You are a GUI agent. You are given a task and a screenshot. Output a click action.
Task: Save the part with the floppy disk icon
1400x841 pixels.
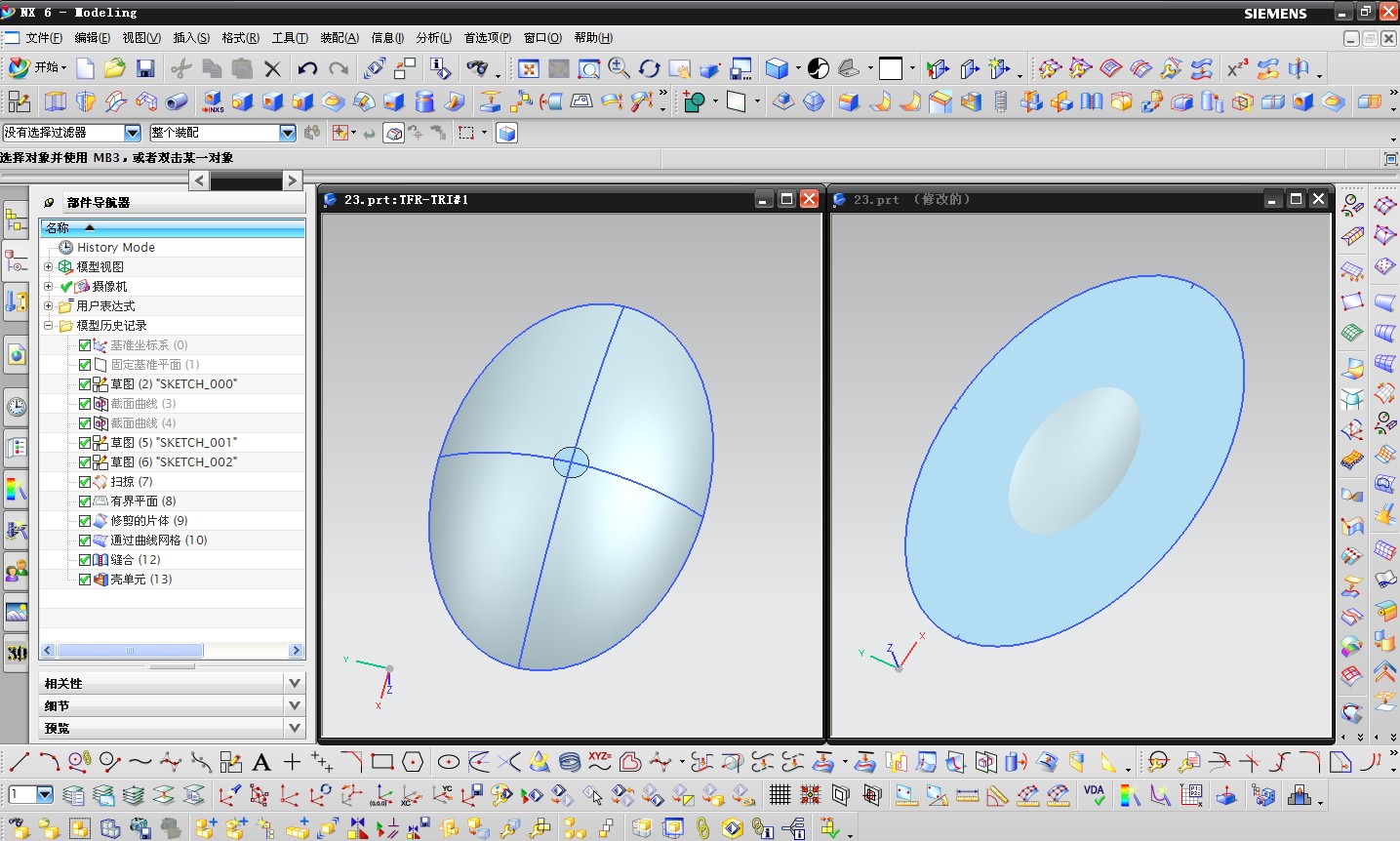[x=145, y=68]
